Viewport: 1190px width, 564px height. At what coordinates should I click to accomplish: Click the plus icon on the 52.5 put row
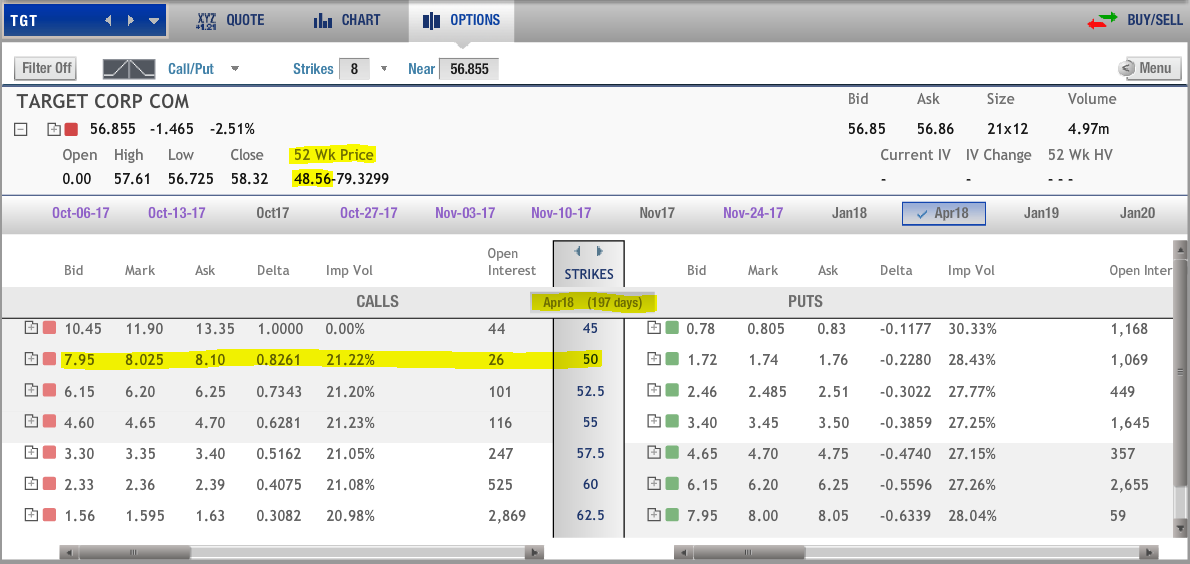pyautogui.click(x=653, y=390)
